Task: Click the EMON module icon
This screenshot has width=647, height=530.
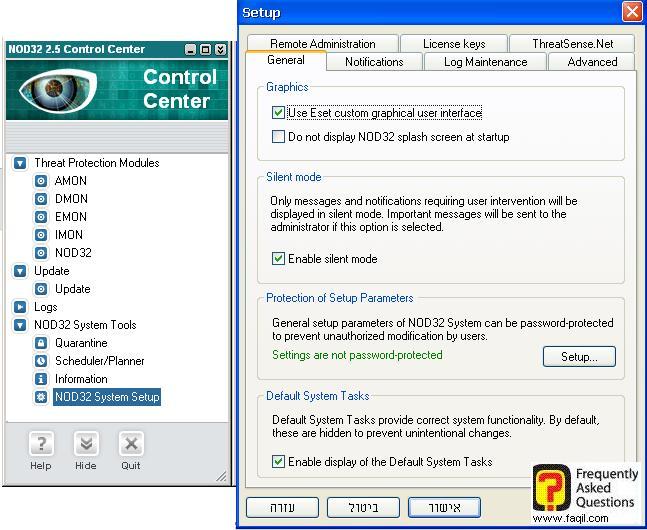Action: (x=41, y=217)
